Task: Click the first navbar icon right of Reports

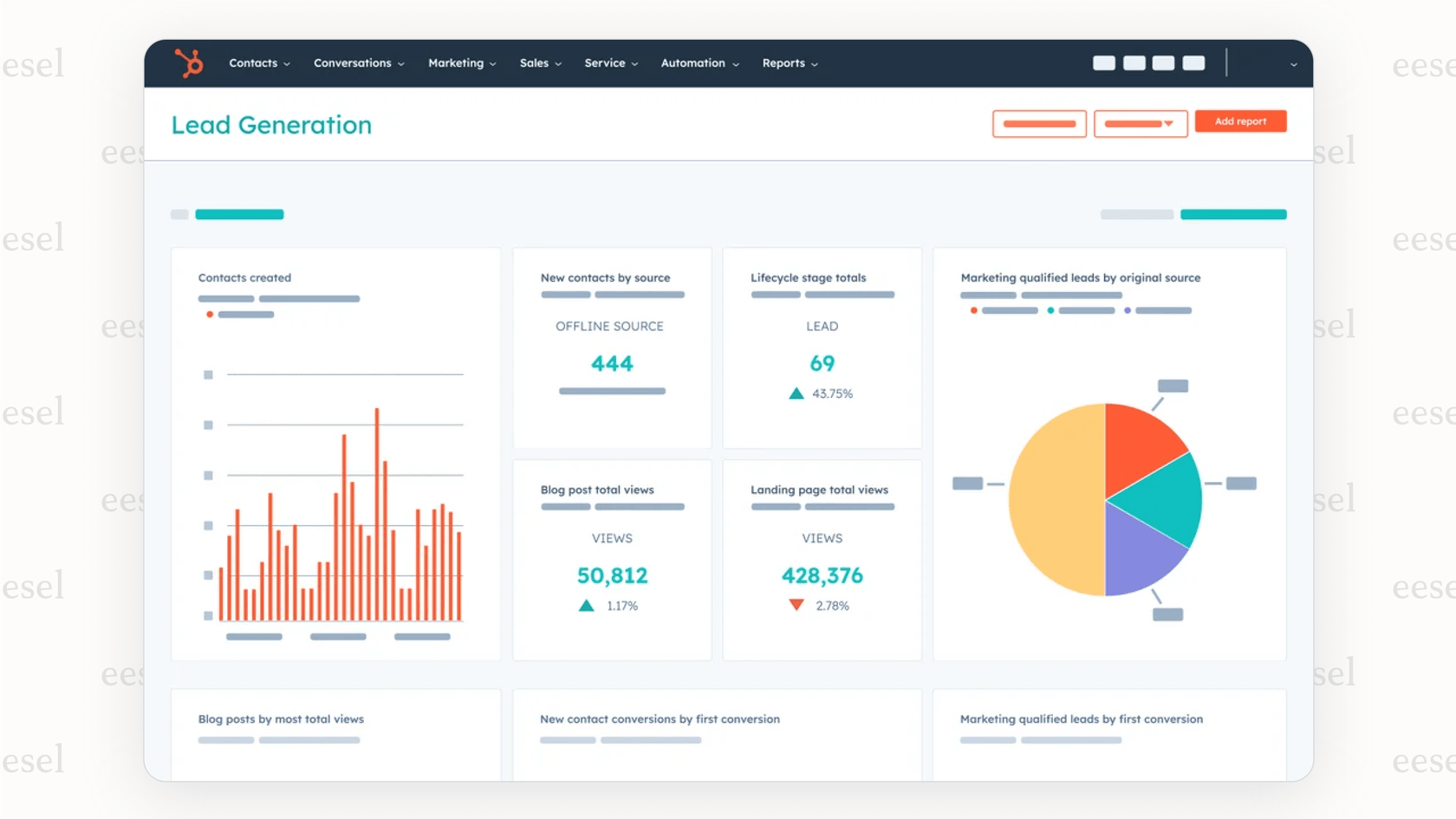Action: click(x=1103, y=62)
